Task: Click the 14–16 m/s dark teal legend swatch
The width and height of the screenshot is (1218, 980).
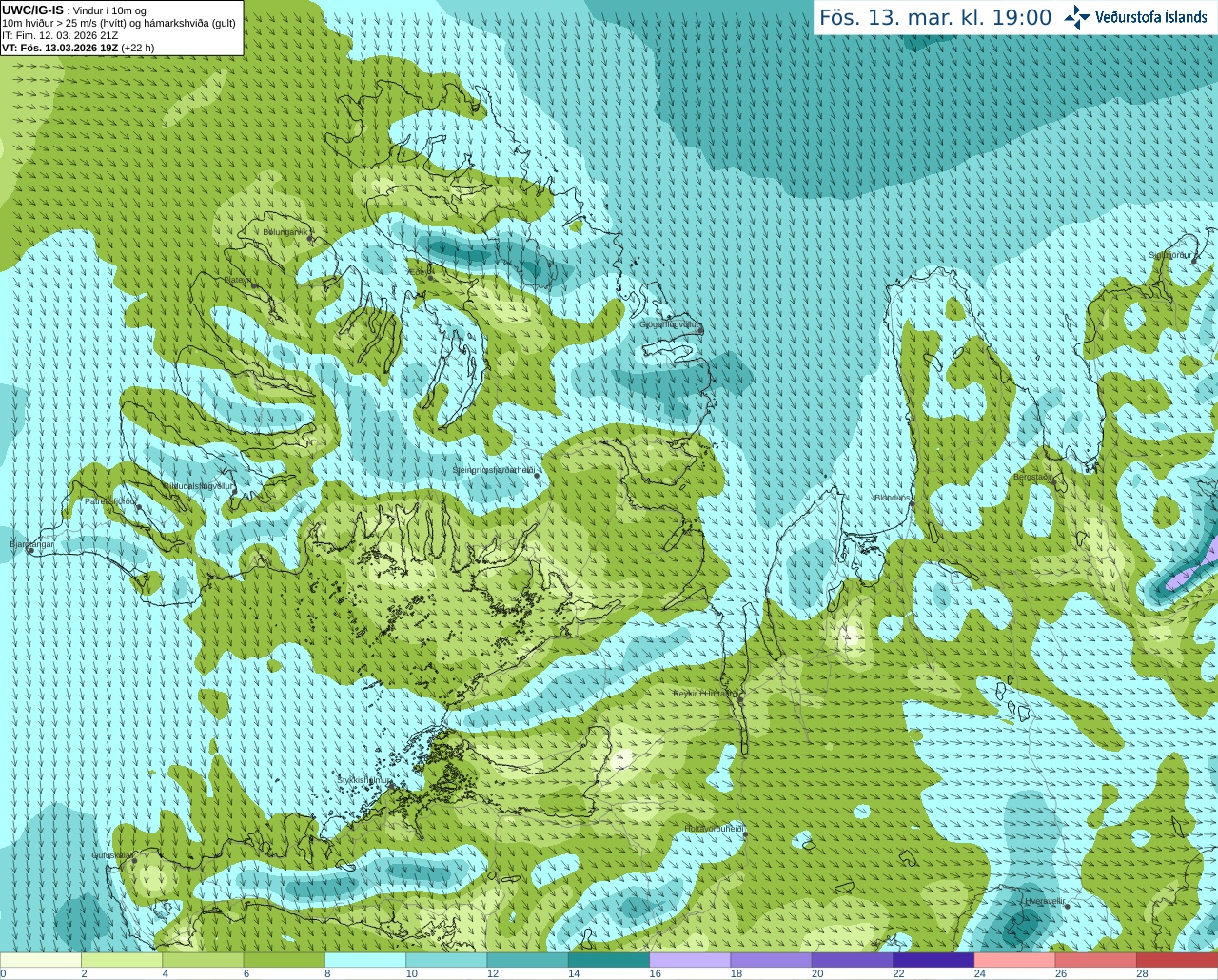Action: coord(609,960)
